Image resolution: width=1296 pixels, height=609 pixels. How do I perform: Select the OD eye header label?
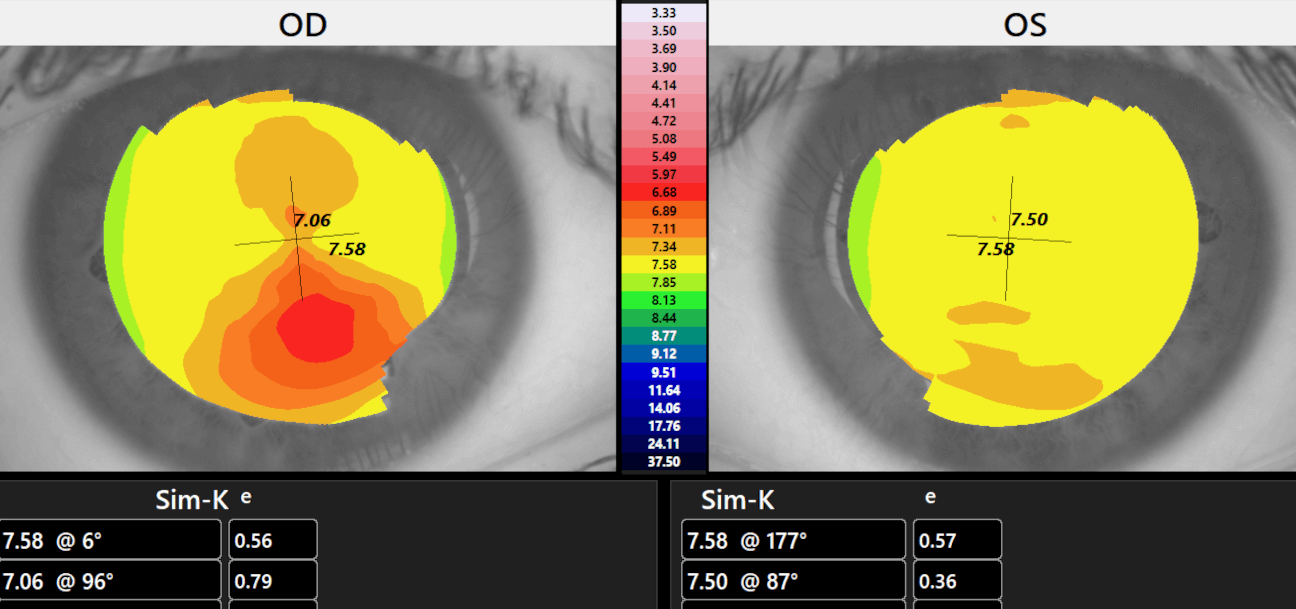pyautogui.click(x=303, y=24)
